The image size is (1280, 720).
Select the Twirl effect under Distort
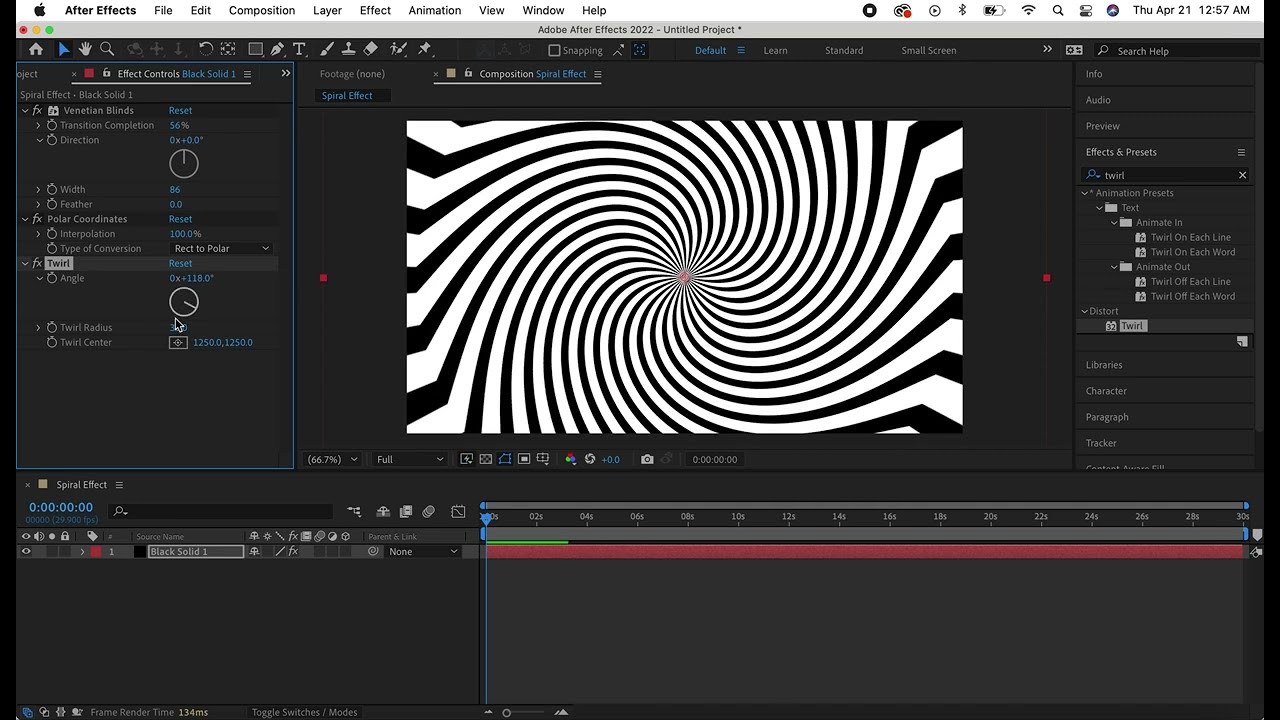click(1132, 326)
